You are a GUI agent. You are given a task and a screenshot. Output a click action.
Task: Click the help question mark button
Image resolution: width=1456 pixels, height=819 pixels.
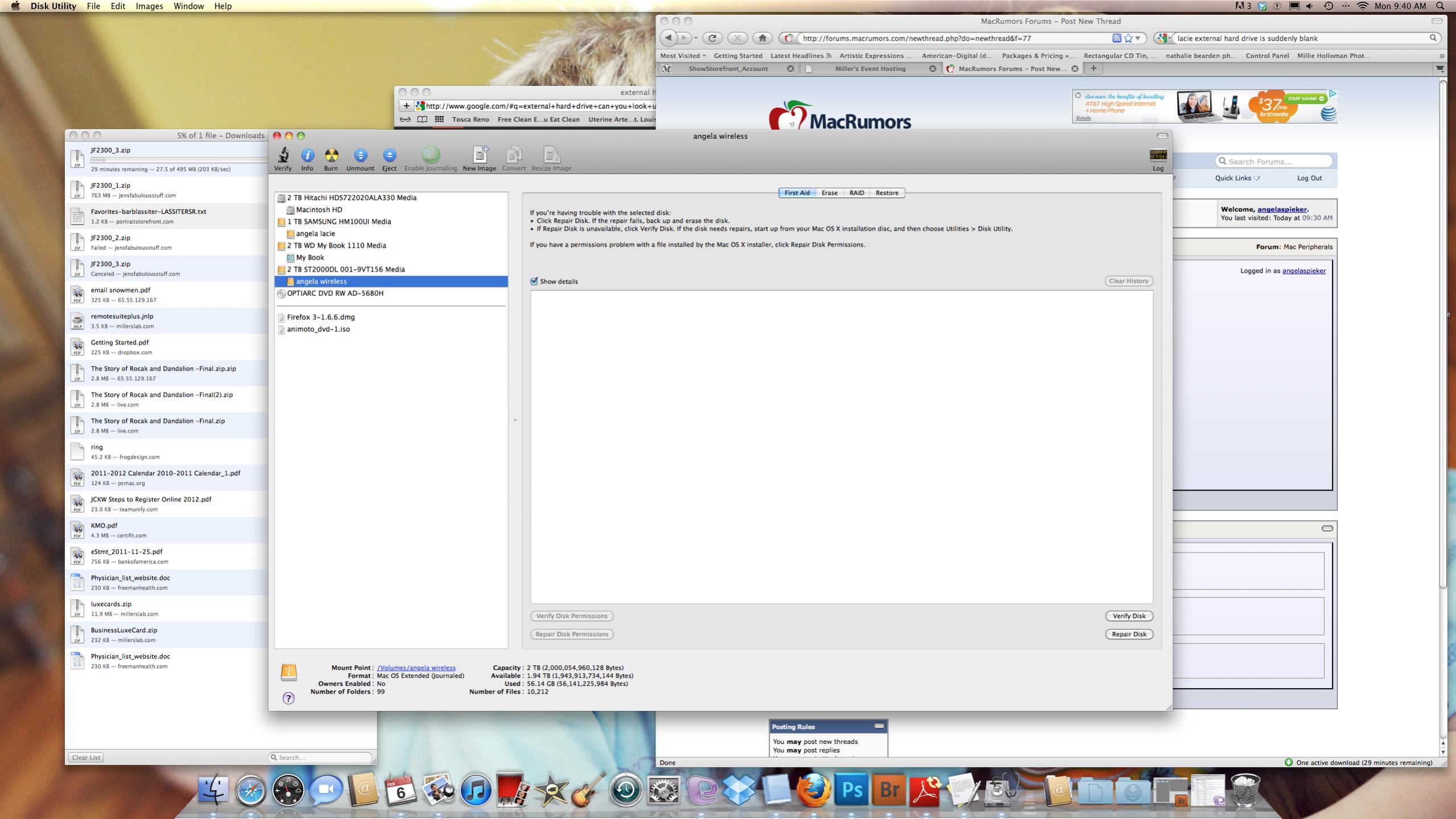pos(288,698)
